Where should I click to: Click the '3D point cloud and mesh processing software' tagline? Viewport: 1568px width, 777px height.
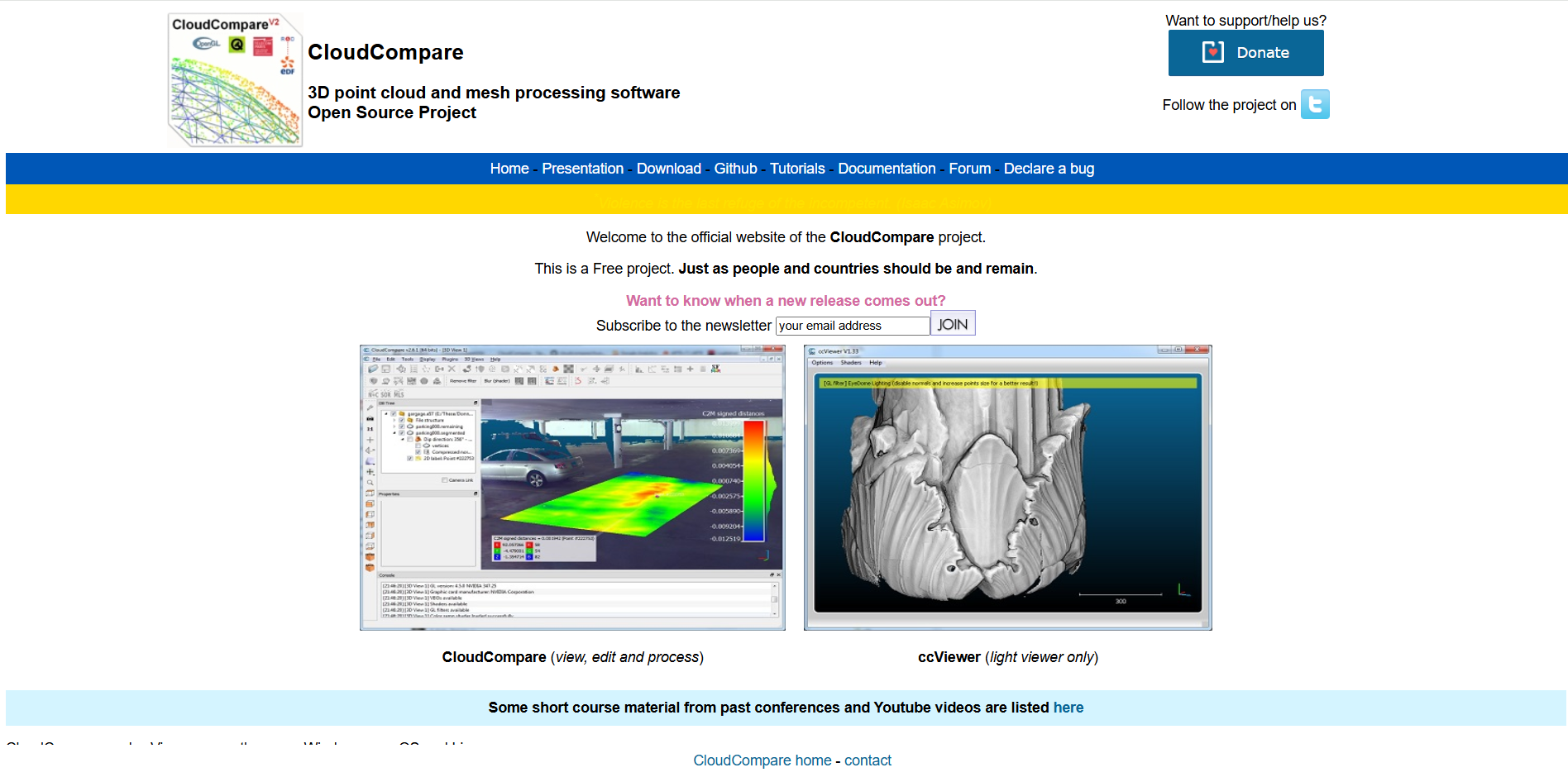click(x=494, y=93)
